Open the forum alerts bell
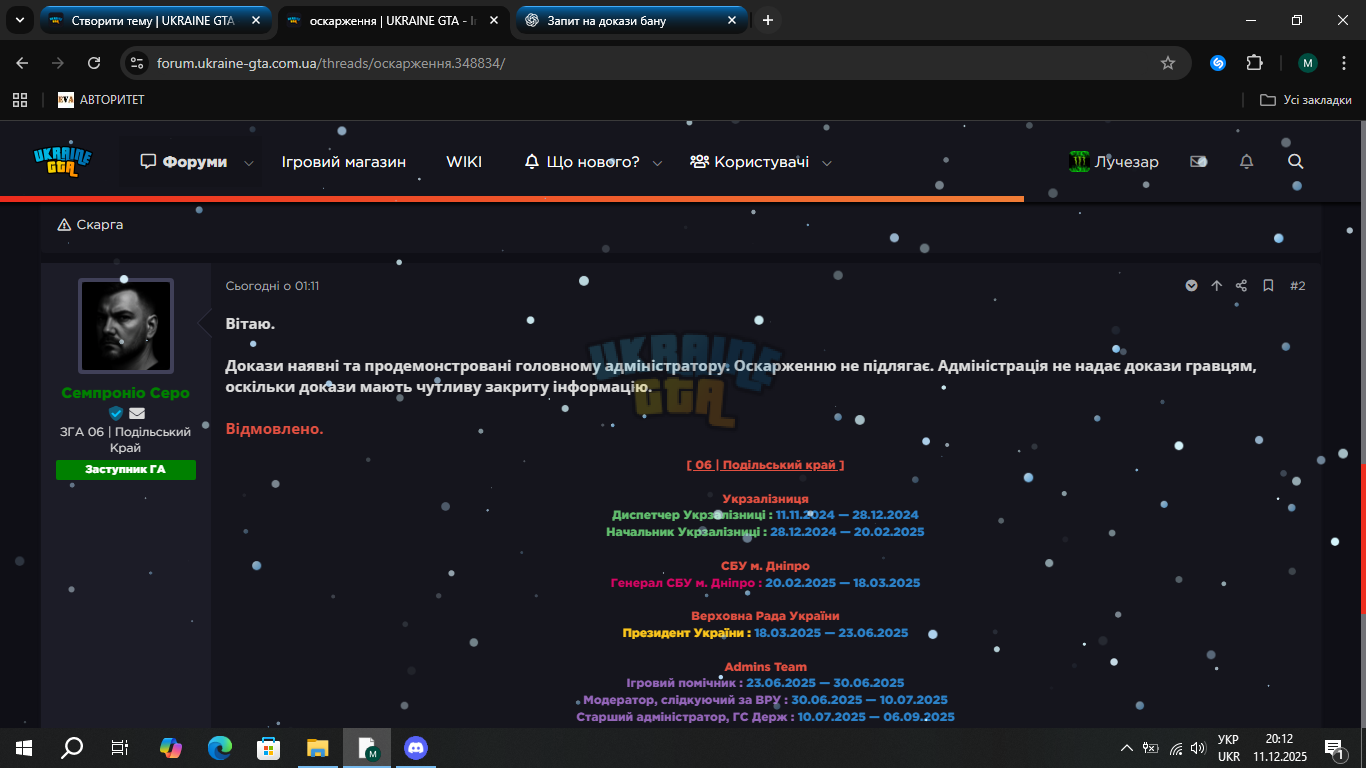1366x768 pixels. 1246,162
